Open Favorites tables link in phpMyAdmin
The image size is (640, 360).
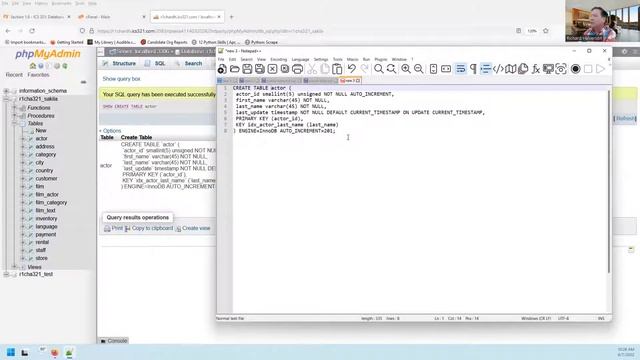[x=38, y=75]
